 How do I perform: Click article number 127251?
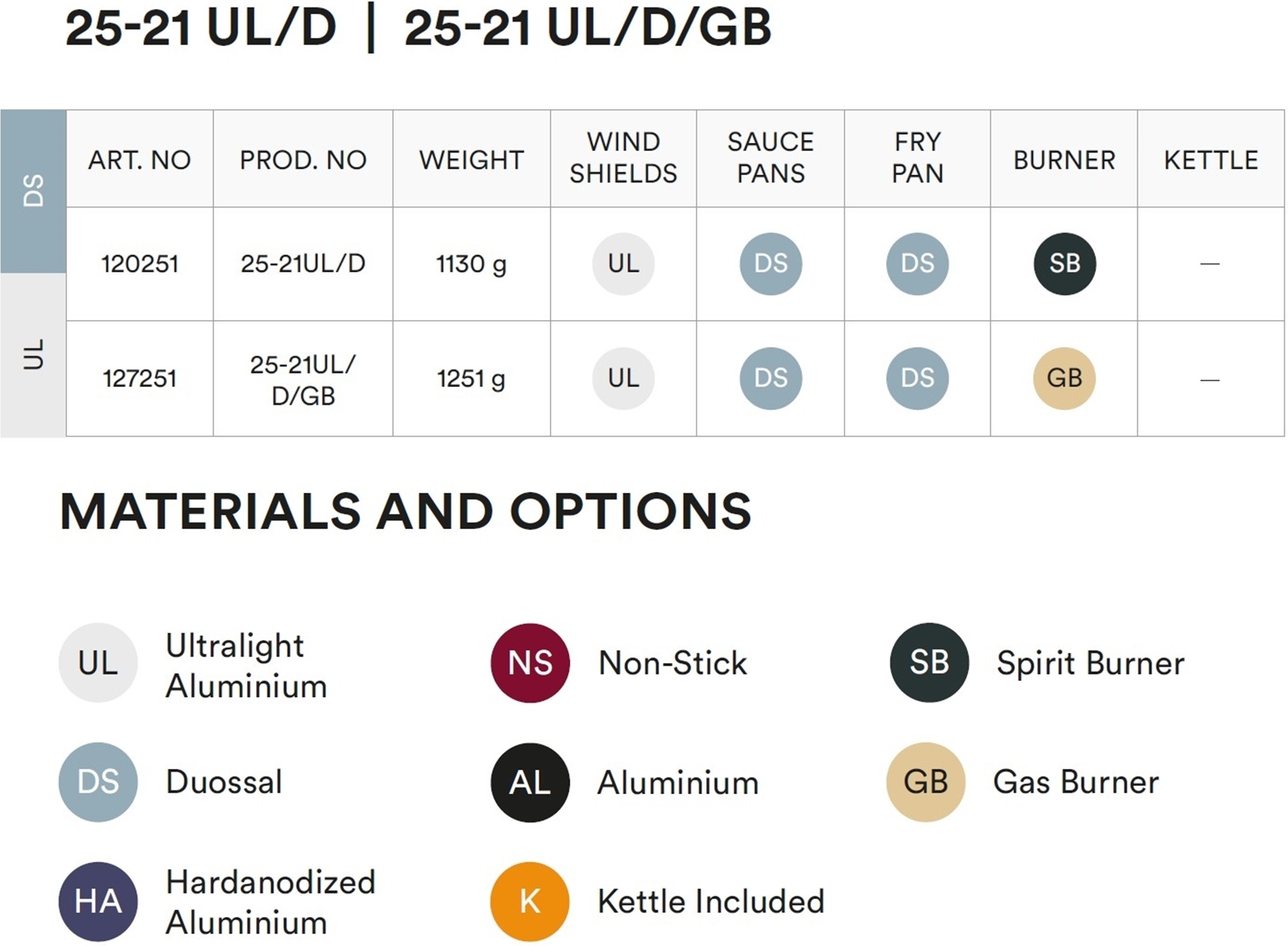coord(140,379)
